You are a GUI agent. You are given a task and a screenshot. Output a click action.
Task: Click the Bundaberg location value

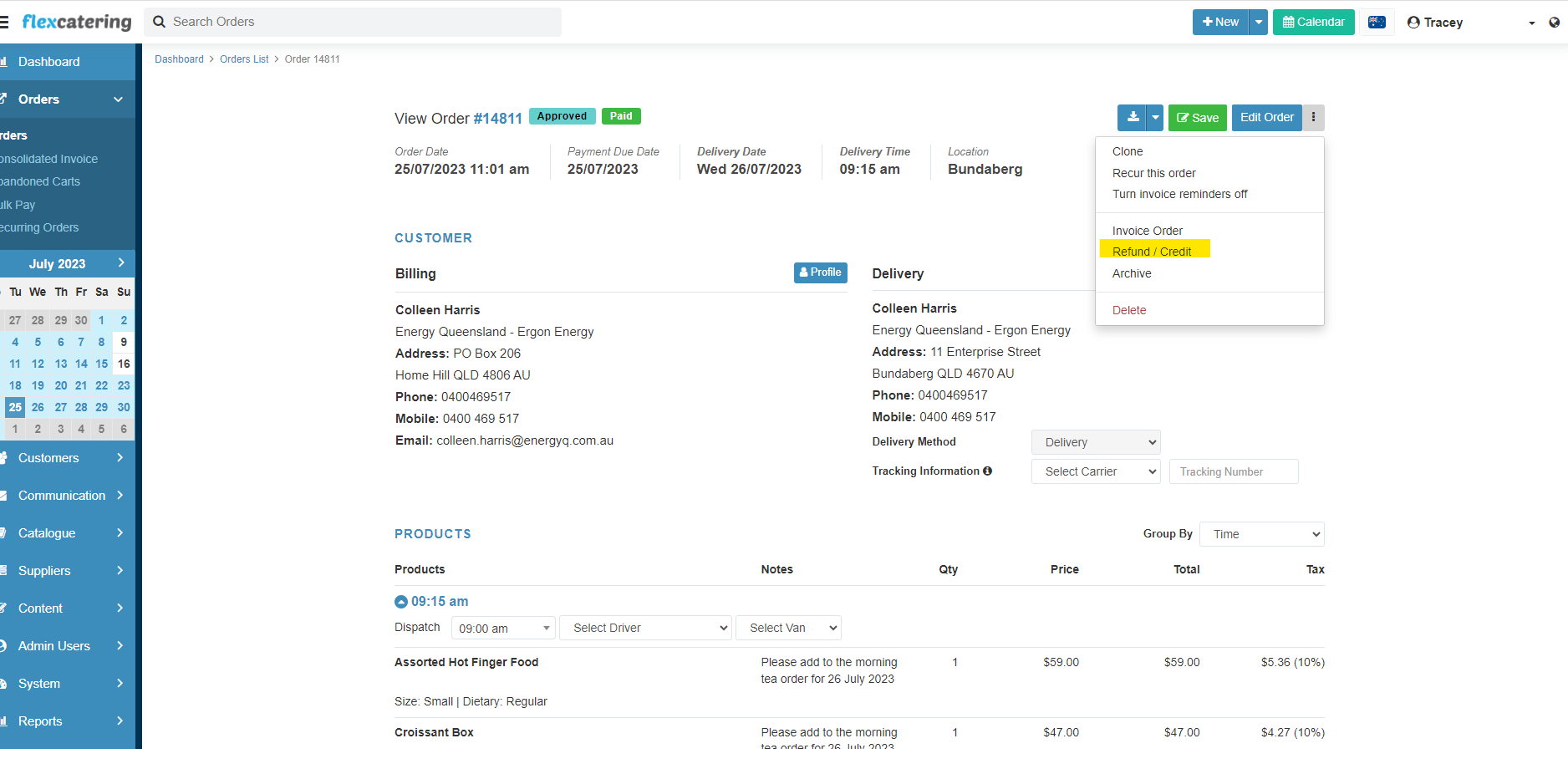pyautogui.click(x=985, y=169)
